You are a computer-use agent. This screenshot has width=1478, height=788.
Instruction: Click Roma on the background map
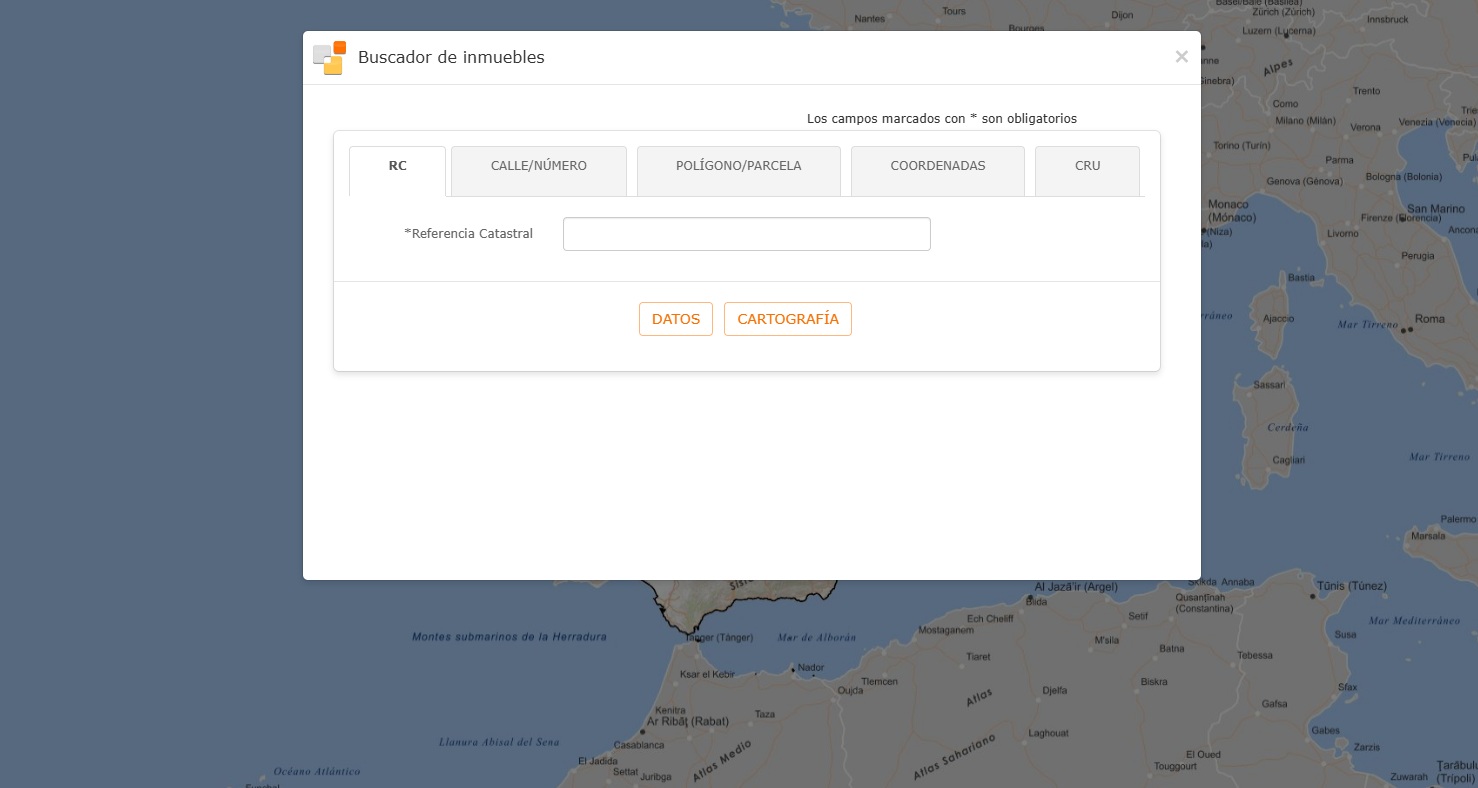click(1428, 319)
